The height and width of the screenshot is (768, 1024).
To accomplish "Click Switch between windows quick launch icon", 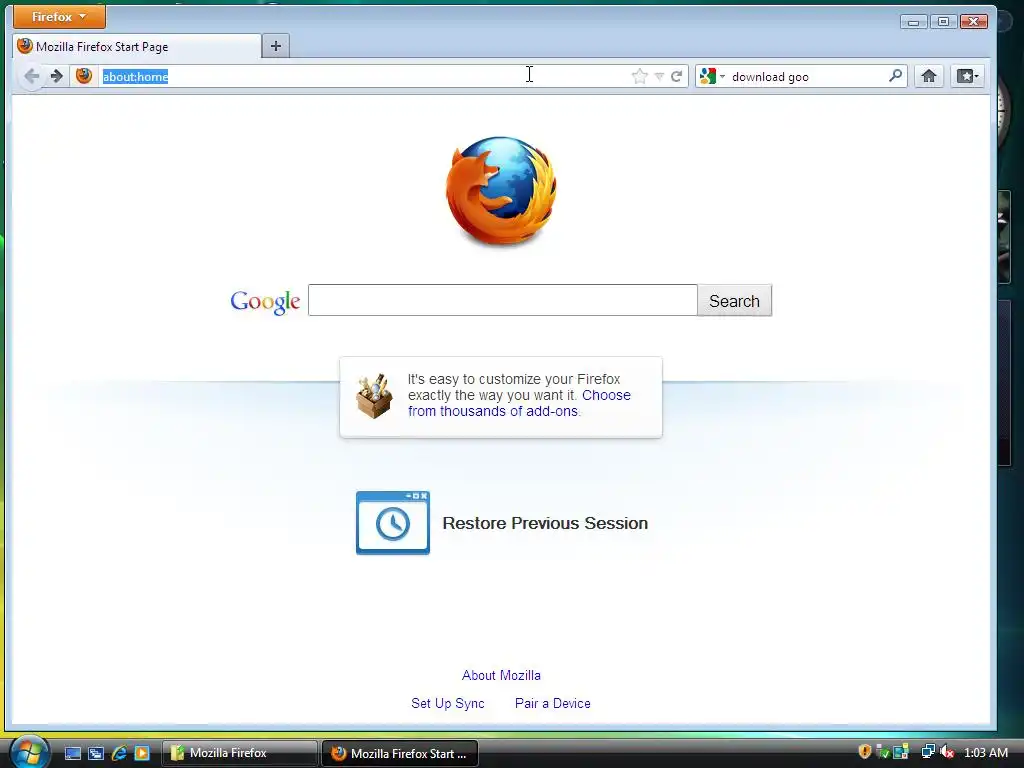I will click(95, 753).
